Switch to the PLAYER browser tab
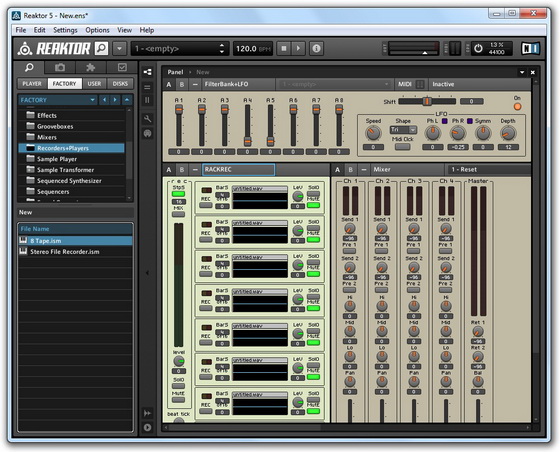The width and height of the screenshot is (560, 452). (x=32, y=84)
